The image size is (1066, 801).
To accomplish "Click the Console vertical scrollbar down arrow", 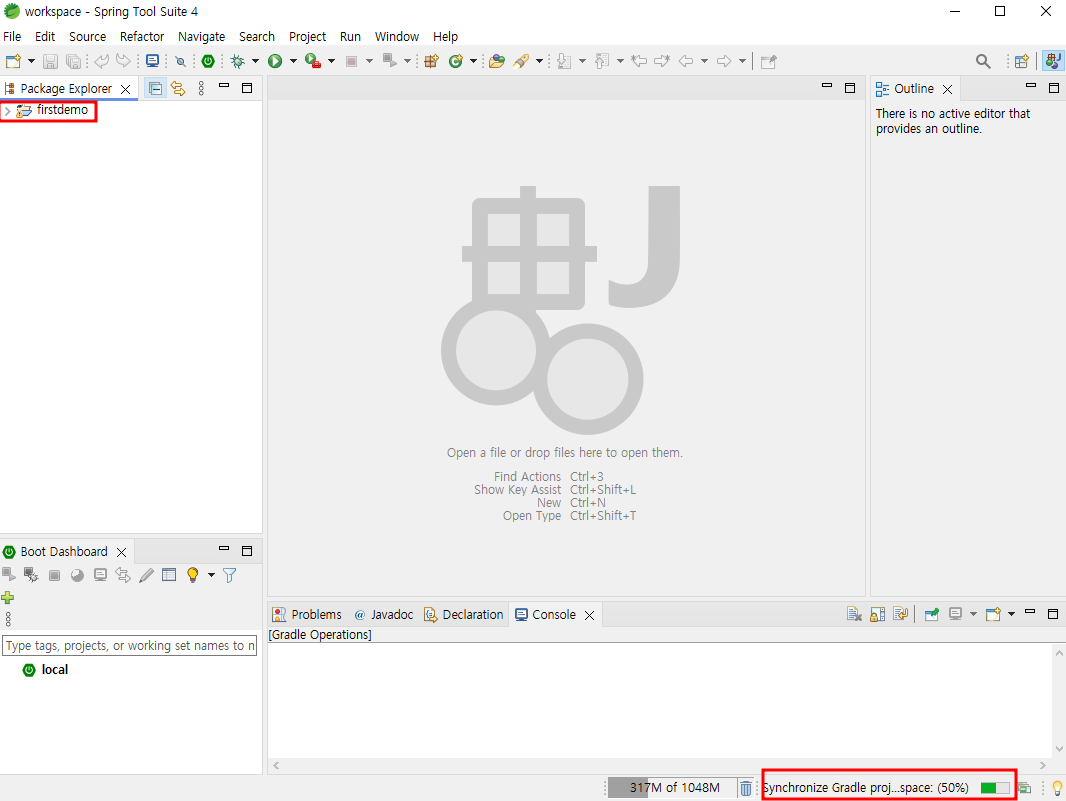I will (x=1059, y=749).
